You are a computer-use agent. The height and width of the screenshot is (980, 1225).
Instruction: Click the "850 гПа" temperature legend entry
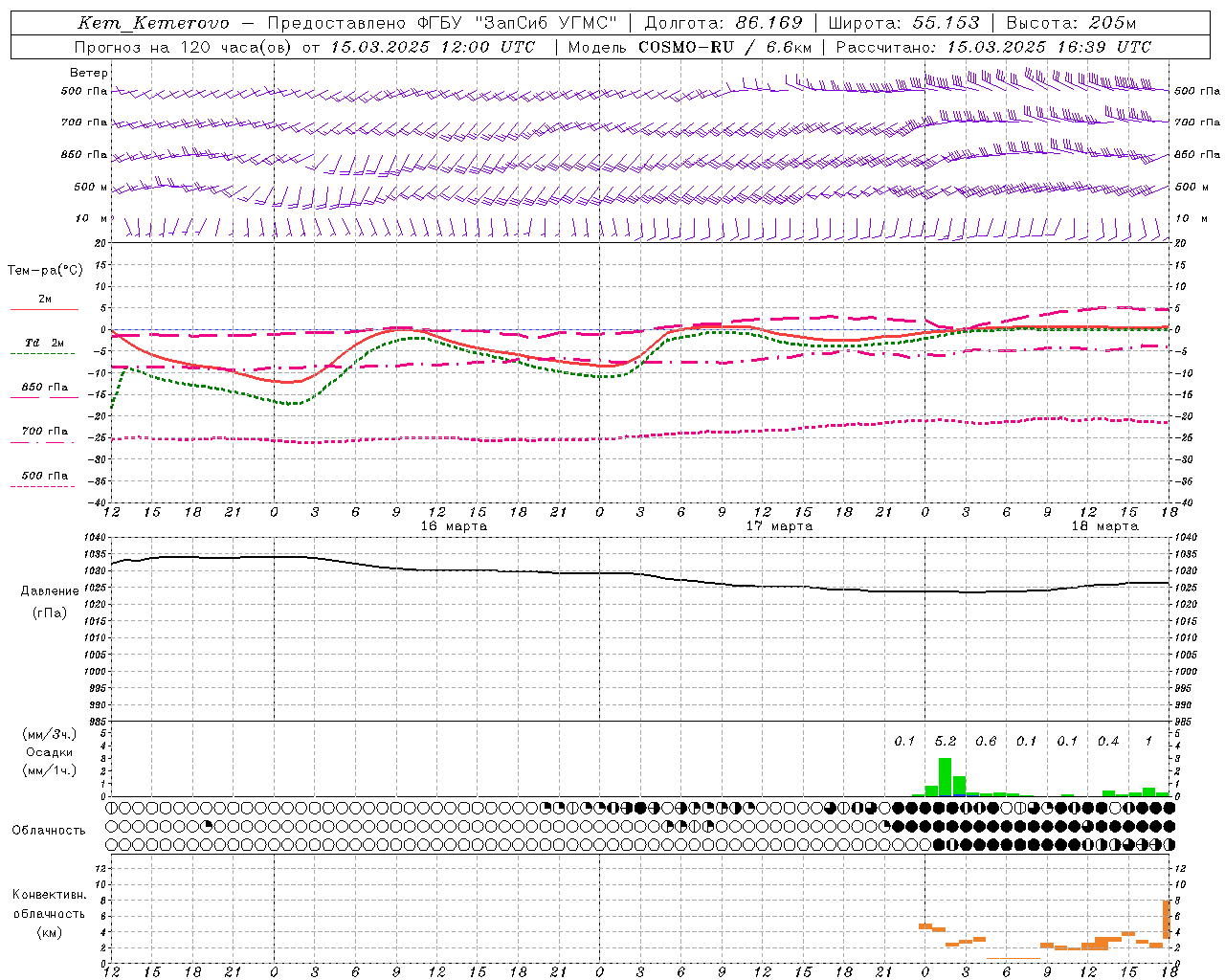[x=45, y=388]
